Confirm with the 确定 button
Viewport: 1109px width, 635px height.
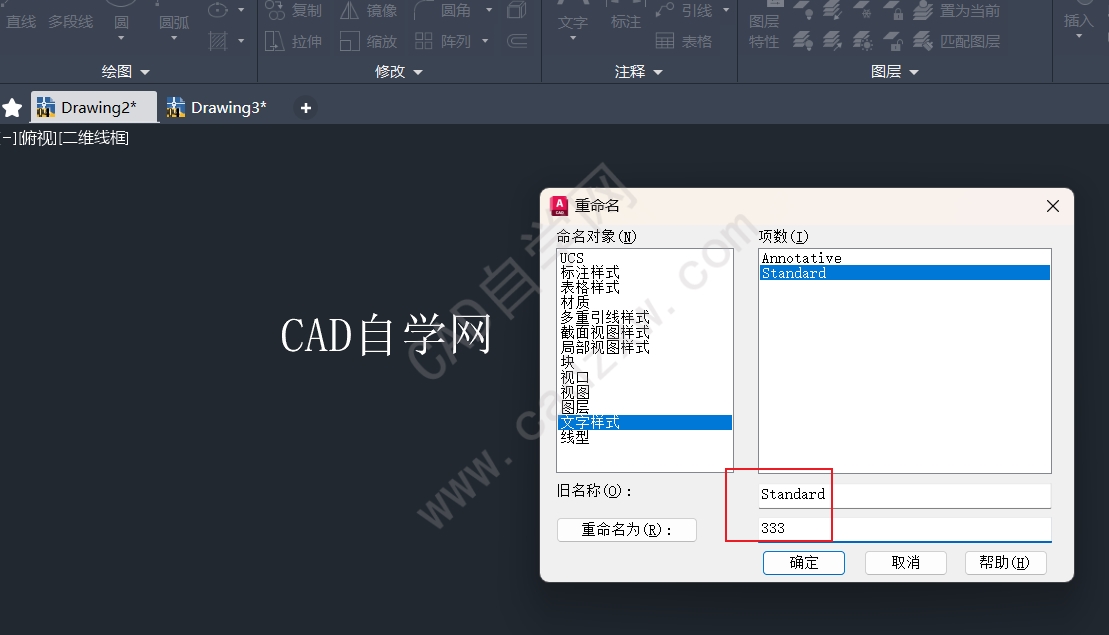click(x=803, y=563)
